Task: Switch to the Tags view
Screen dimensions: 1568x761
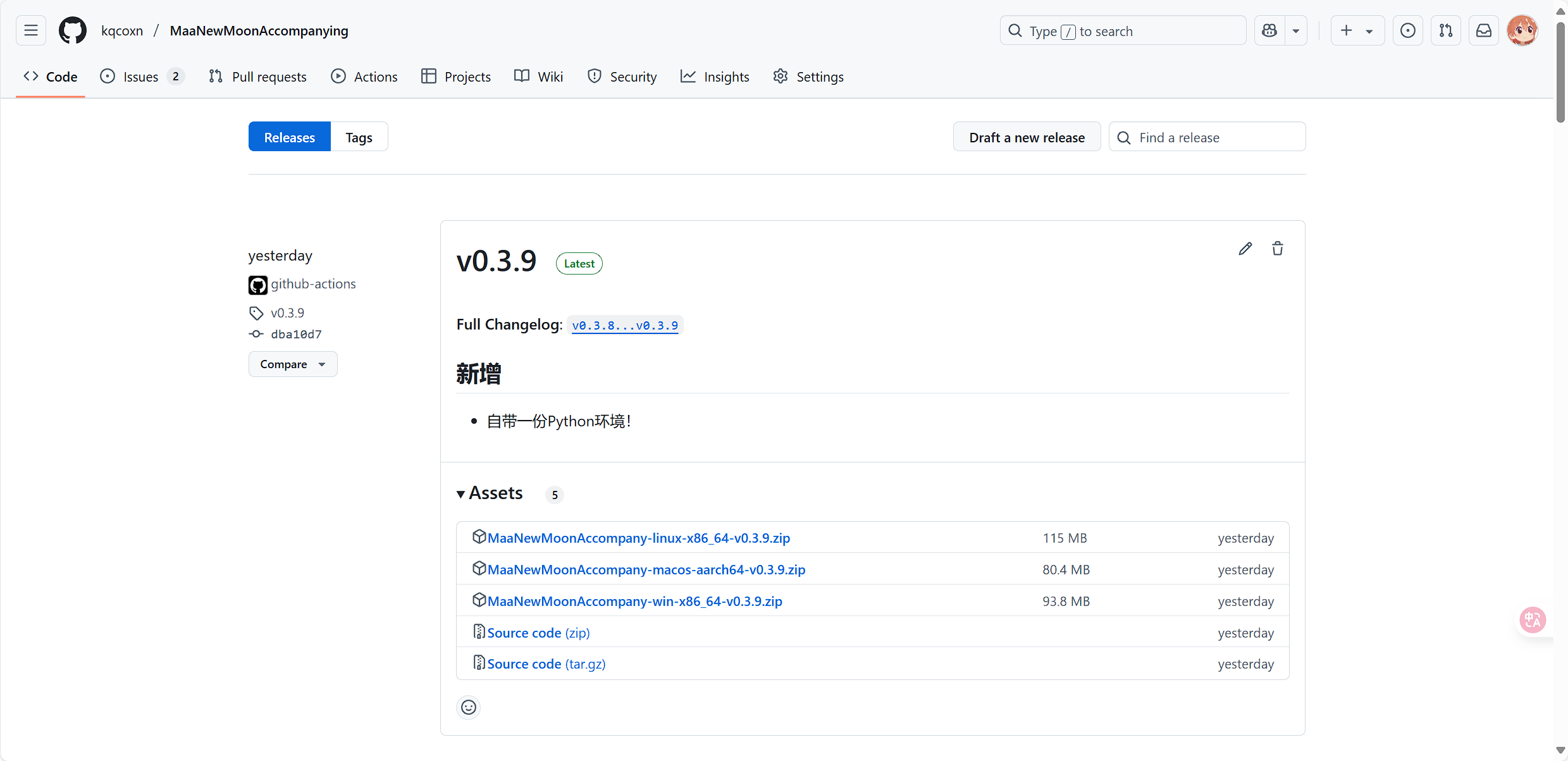Action: (359, 137)
